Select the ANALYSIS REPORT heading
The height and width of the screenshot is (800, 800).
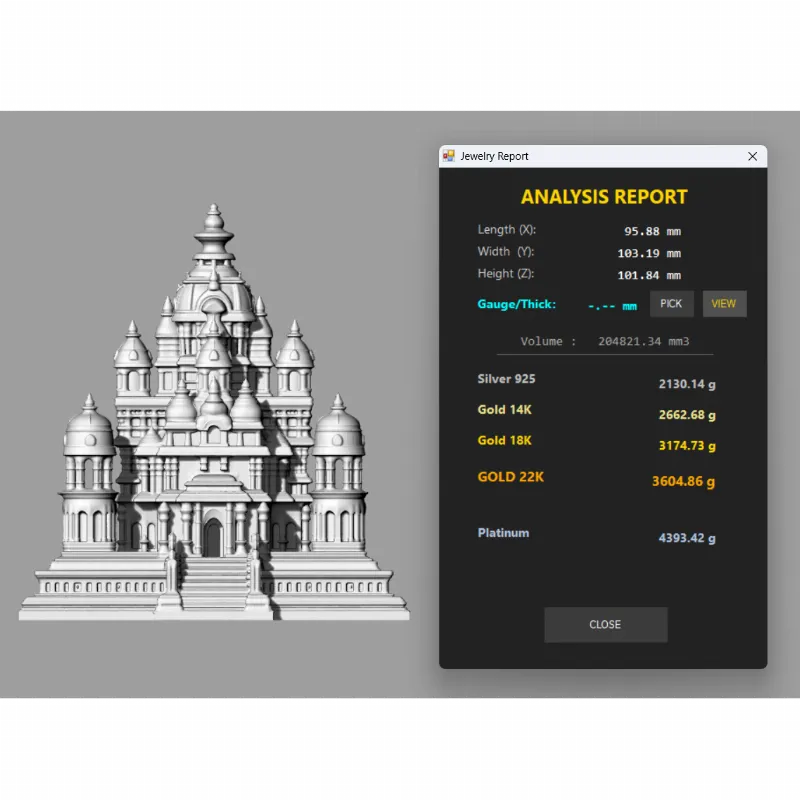pos(604,197)
